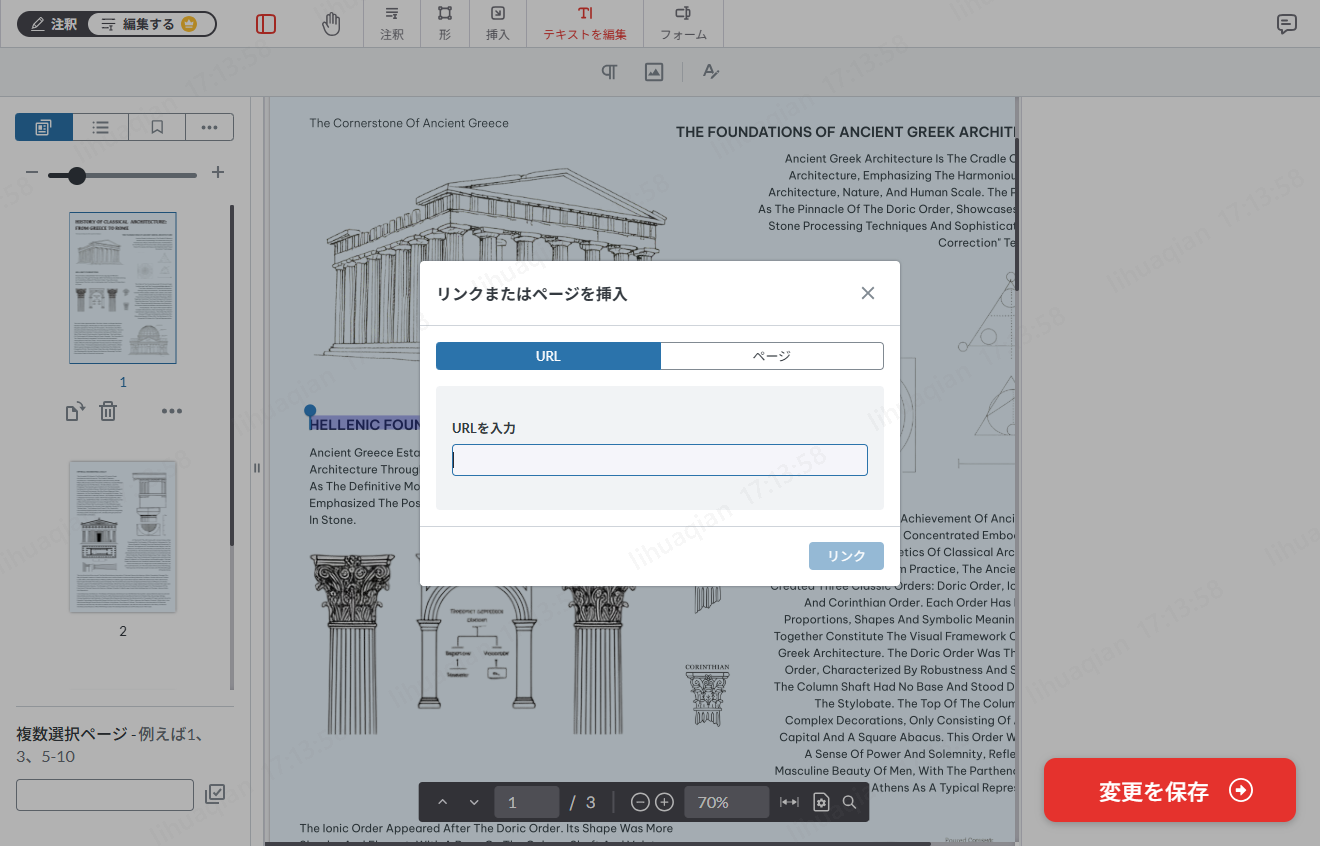
Task: Click the insert image icon
Action: click(x=654, y=72)
